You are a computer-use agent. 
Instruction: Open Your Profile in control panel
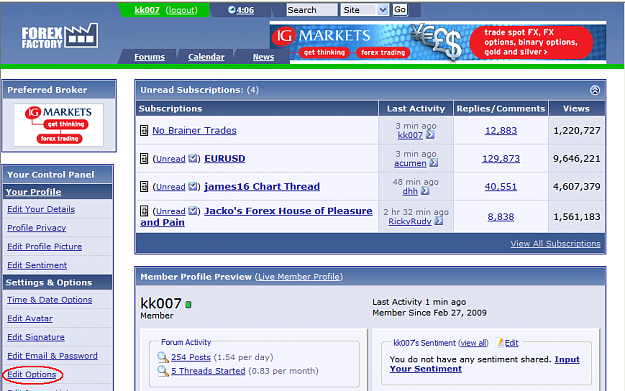point(33,192)
